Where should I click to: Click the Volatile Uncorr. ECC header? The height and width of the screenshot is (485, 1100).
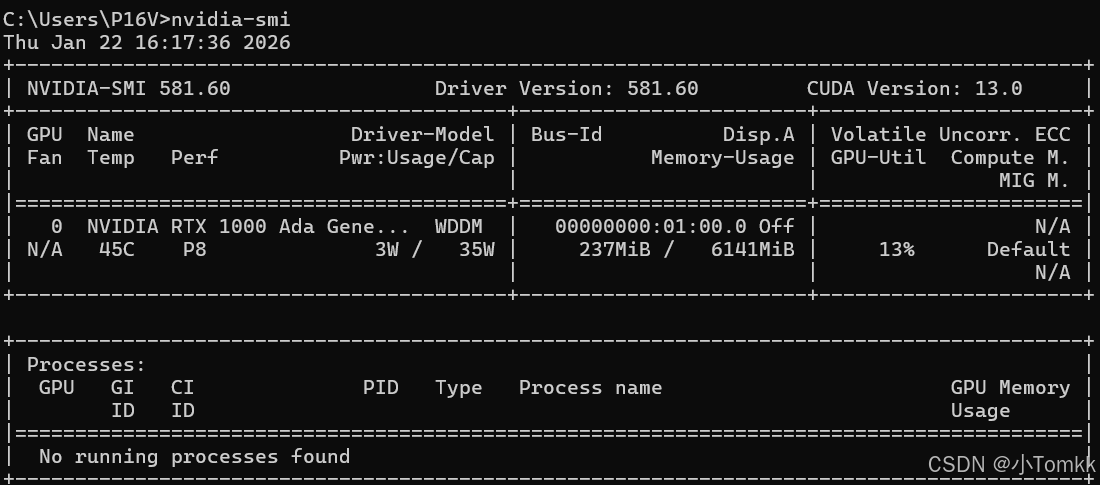(951, 134)
